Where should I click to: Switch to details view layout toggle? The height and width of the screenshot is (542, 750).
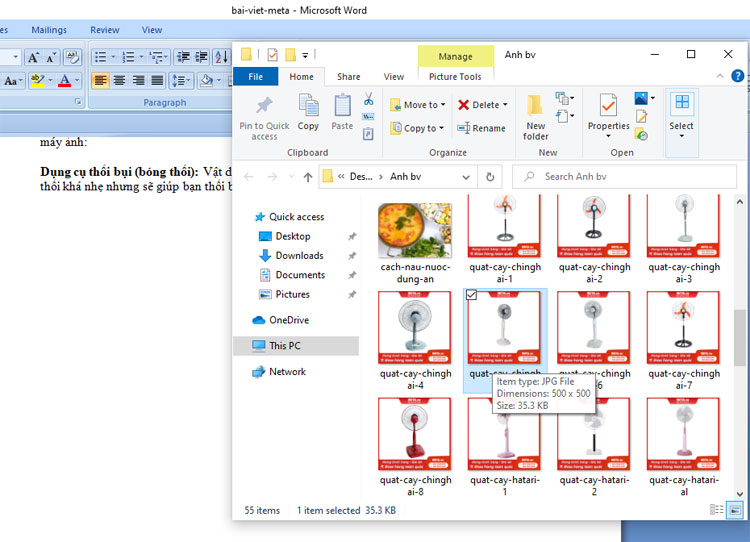point(716,510)
